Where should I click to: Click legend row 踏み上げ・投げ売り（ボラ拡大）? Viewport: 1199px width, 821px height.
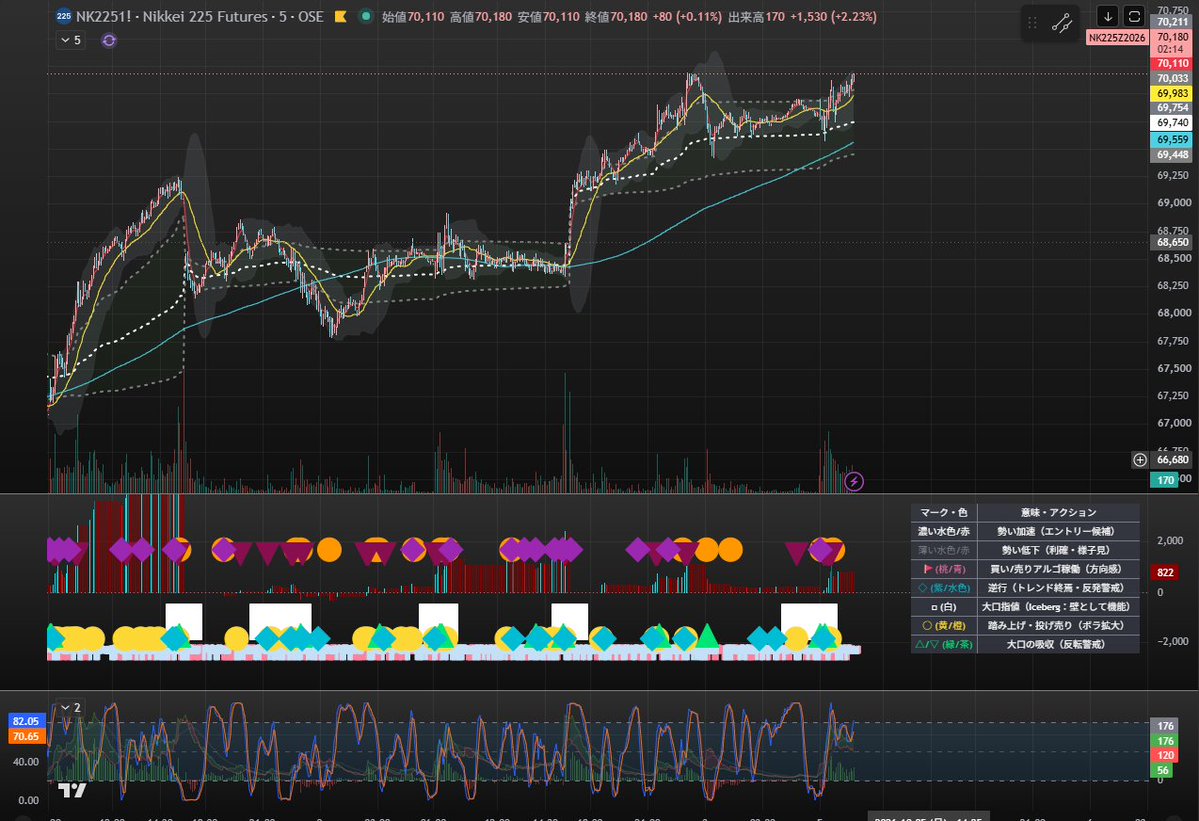(x=1058, y=625)
